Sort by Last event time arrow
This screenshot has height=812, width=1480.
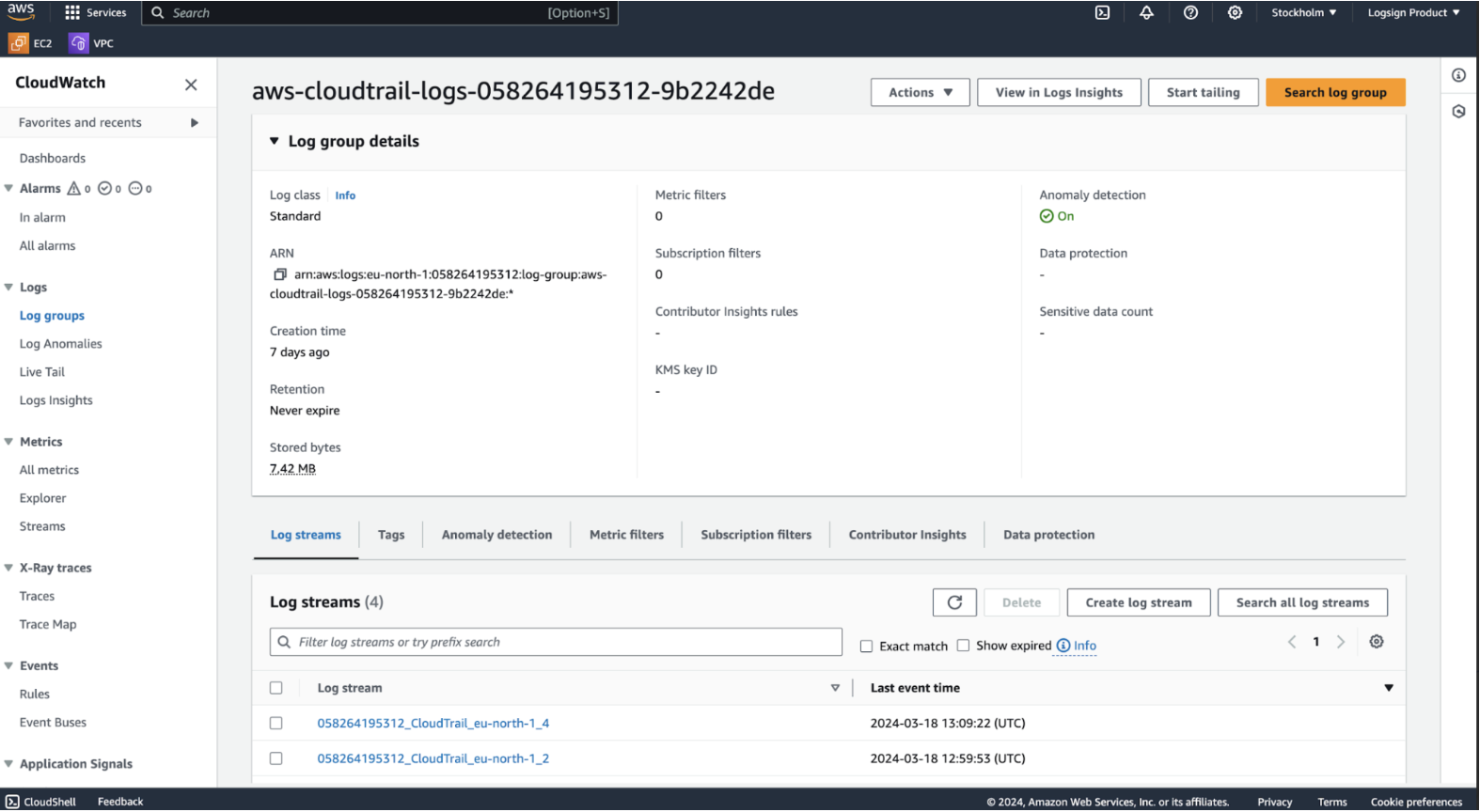click(x=1388, y=689)
